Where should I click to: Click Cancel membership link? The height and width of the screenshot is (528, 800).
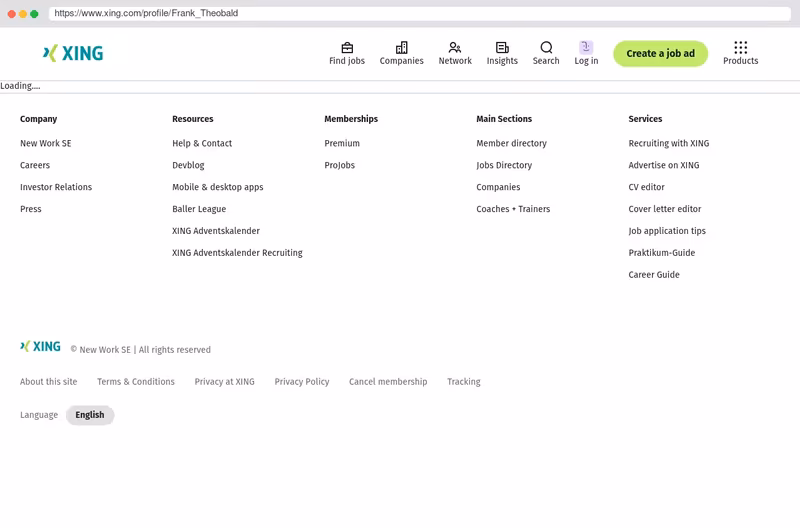click(x=388, y=382)
